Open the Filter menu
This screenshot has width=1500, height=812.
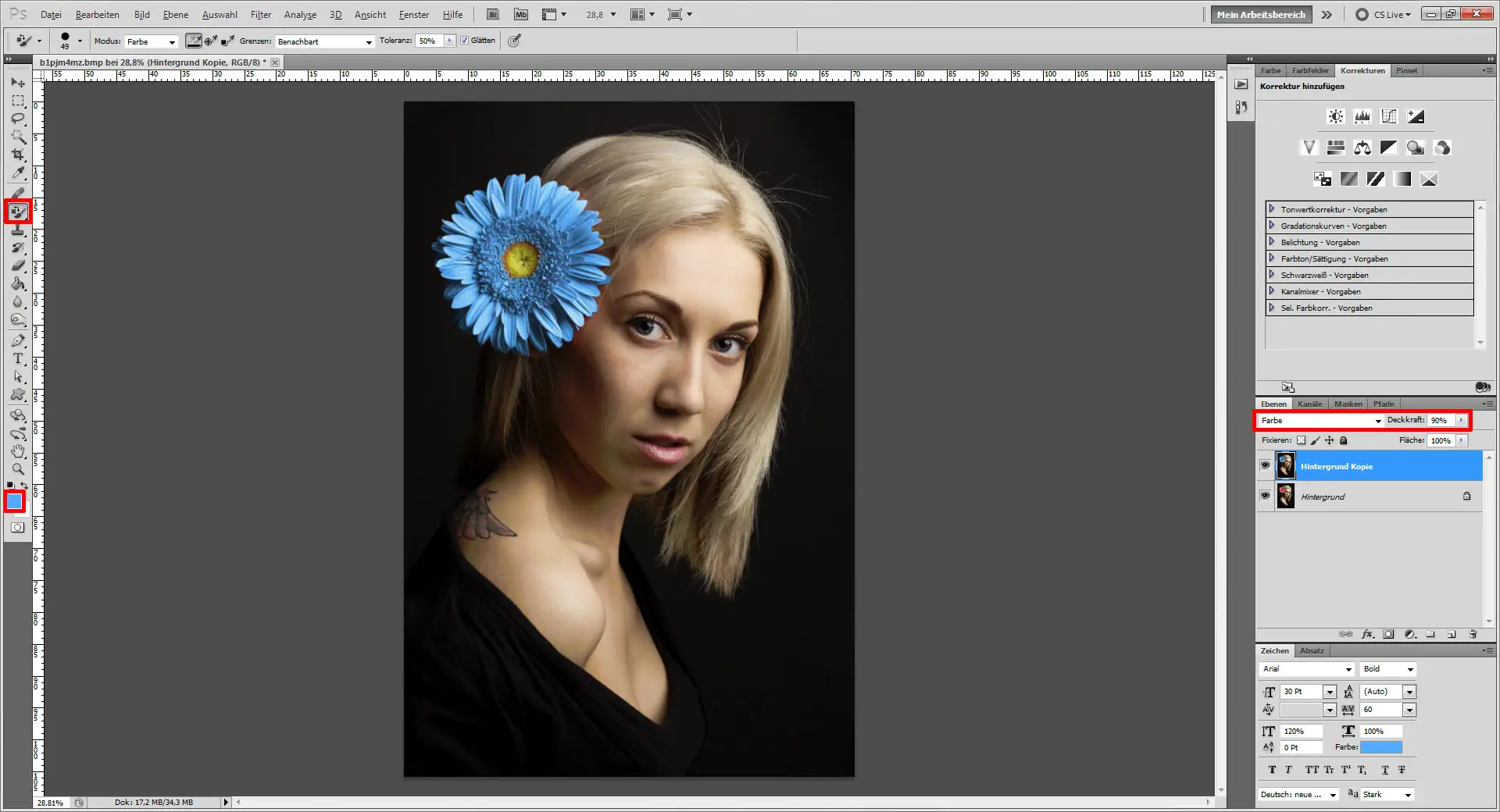[x=261, y=14]
